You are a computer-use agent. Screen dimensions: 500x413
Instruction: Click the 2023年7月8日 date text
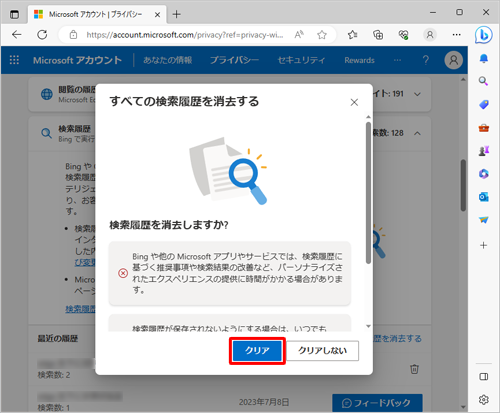[264, 402]
